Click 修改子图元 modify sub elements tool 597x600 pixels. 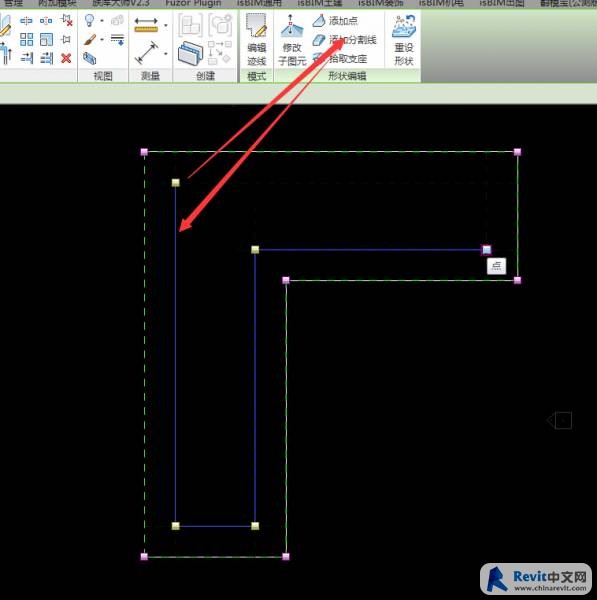(292, 41)
